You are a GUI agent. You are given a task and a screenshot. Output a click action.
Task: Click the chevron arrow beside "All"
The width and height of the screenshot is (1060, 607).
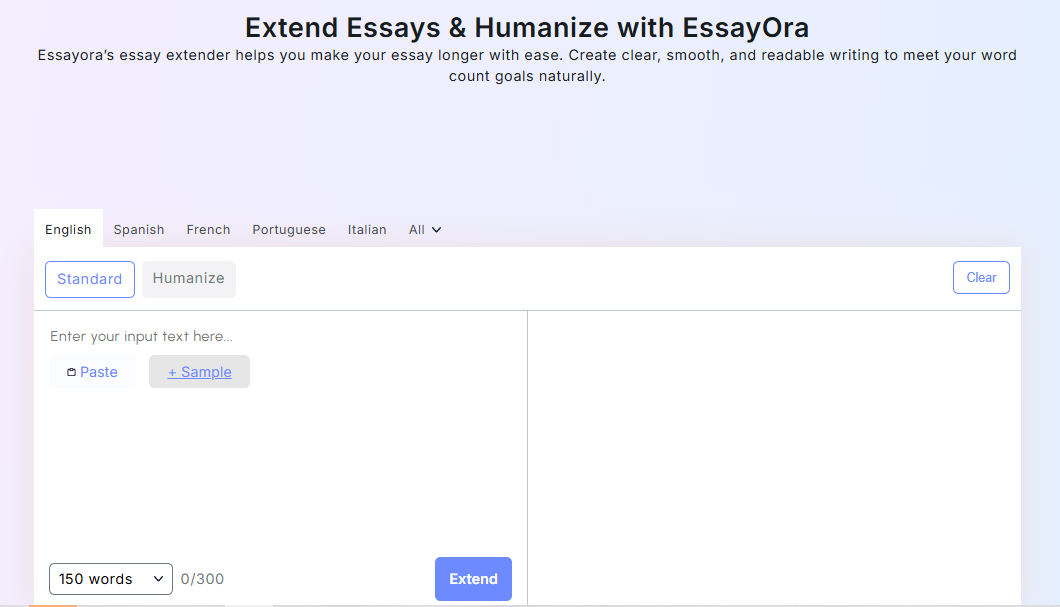437,229
